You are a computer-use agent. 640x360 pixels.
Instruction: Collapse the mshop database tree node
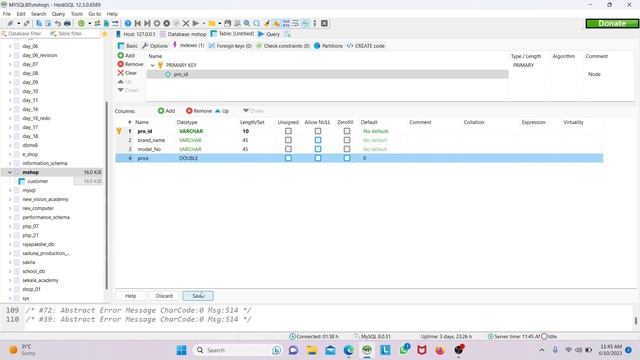click(10, 172)
